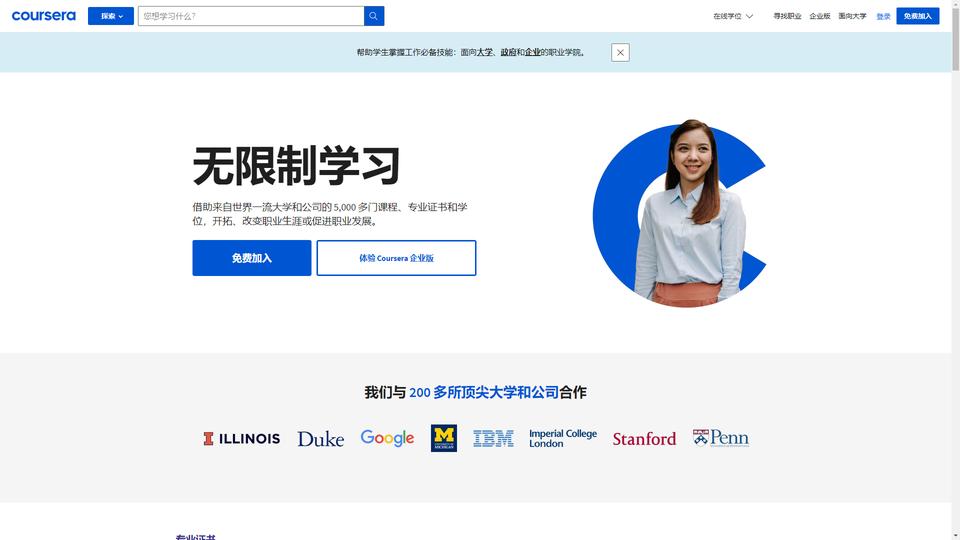This screenshot has height=540, width=960.
Task: Click the 无限制学习 headline text
Action: (x=296, y=165)
